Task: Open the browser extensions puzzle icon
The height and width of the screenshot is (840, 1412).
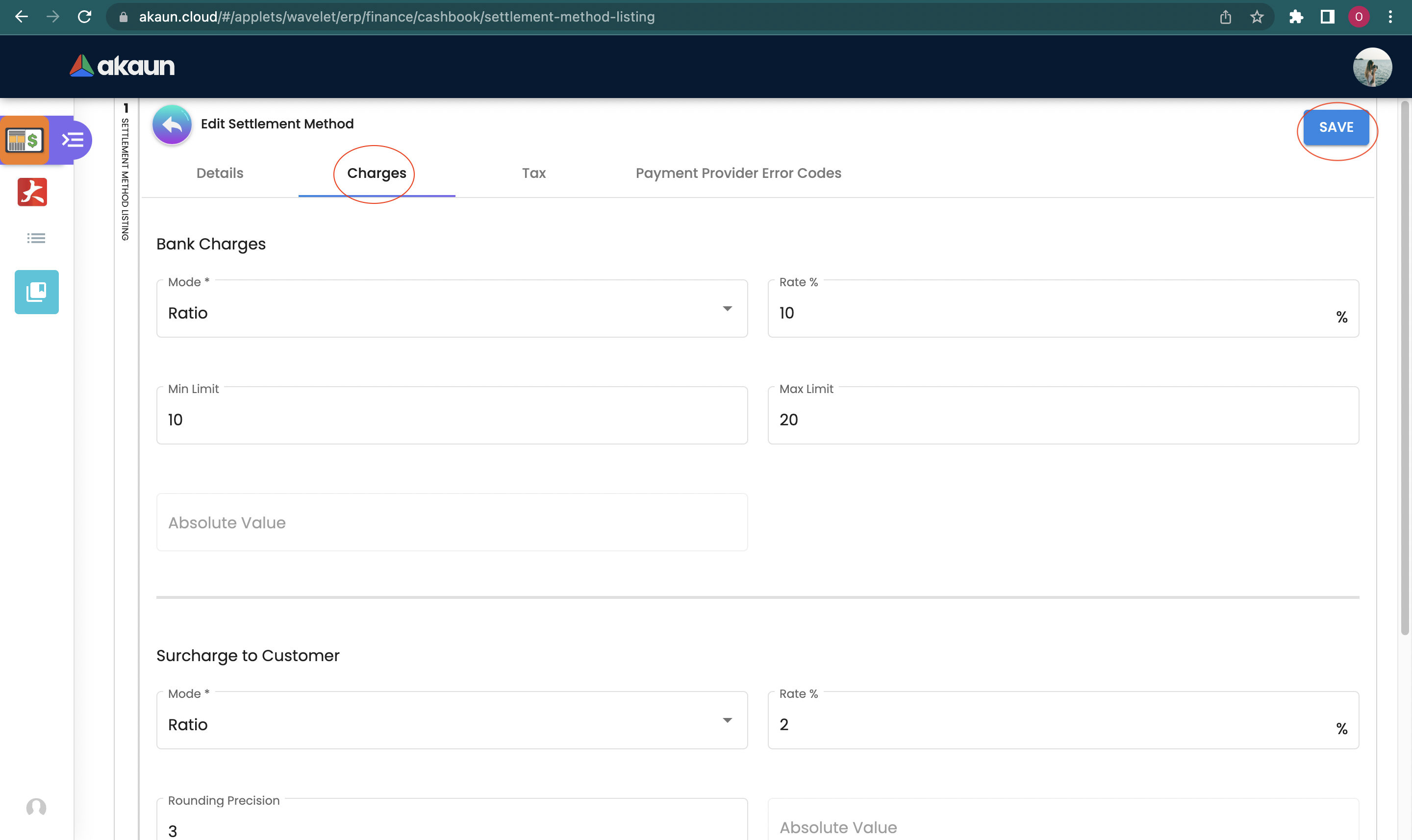Action: [1295, 17]
